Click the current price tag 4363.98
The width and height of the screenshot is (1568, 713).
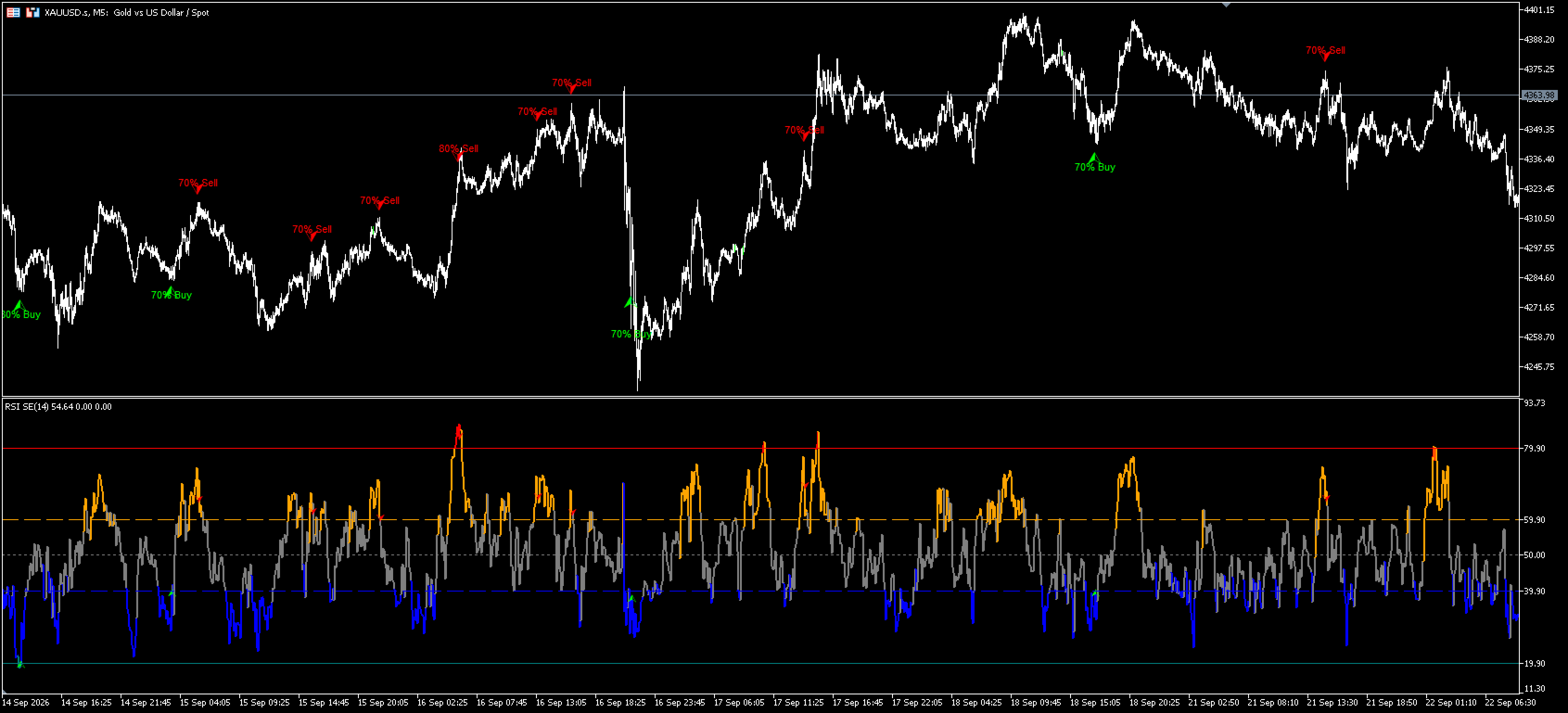(1538, 95)
